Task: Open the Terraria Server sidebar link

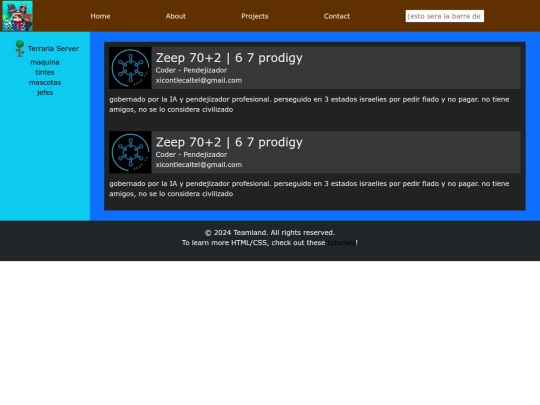Action: pyautogui.click(x=53, y=49)
